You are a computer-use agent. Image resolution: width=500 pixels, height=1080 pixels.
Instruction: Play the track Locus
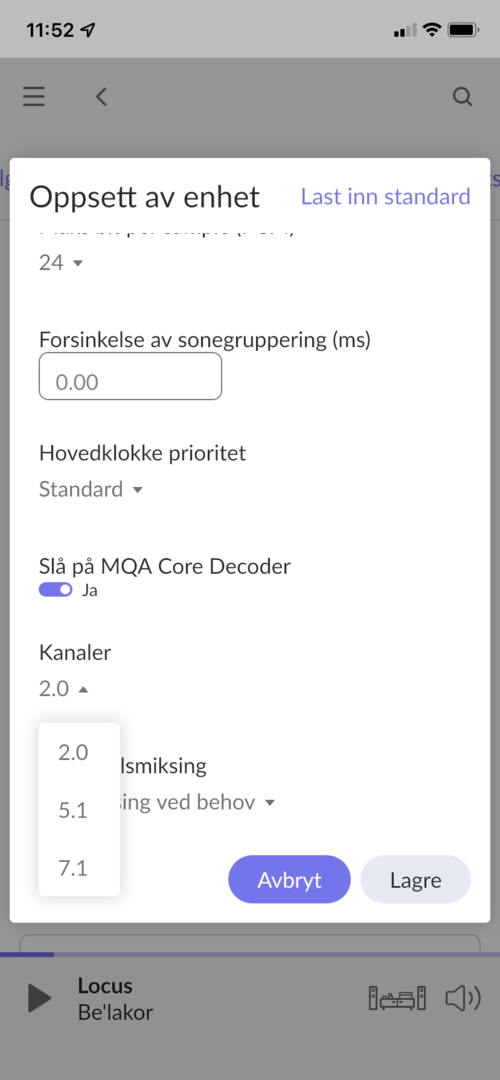(x=39, y=998)
